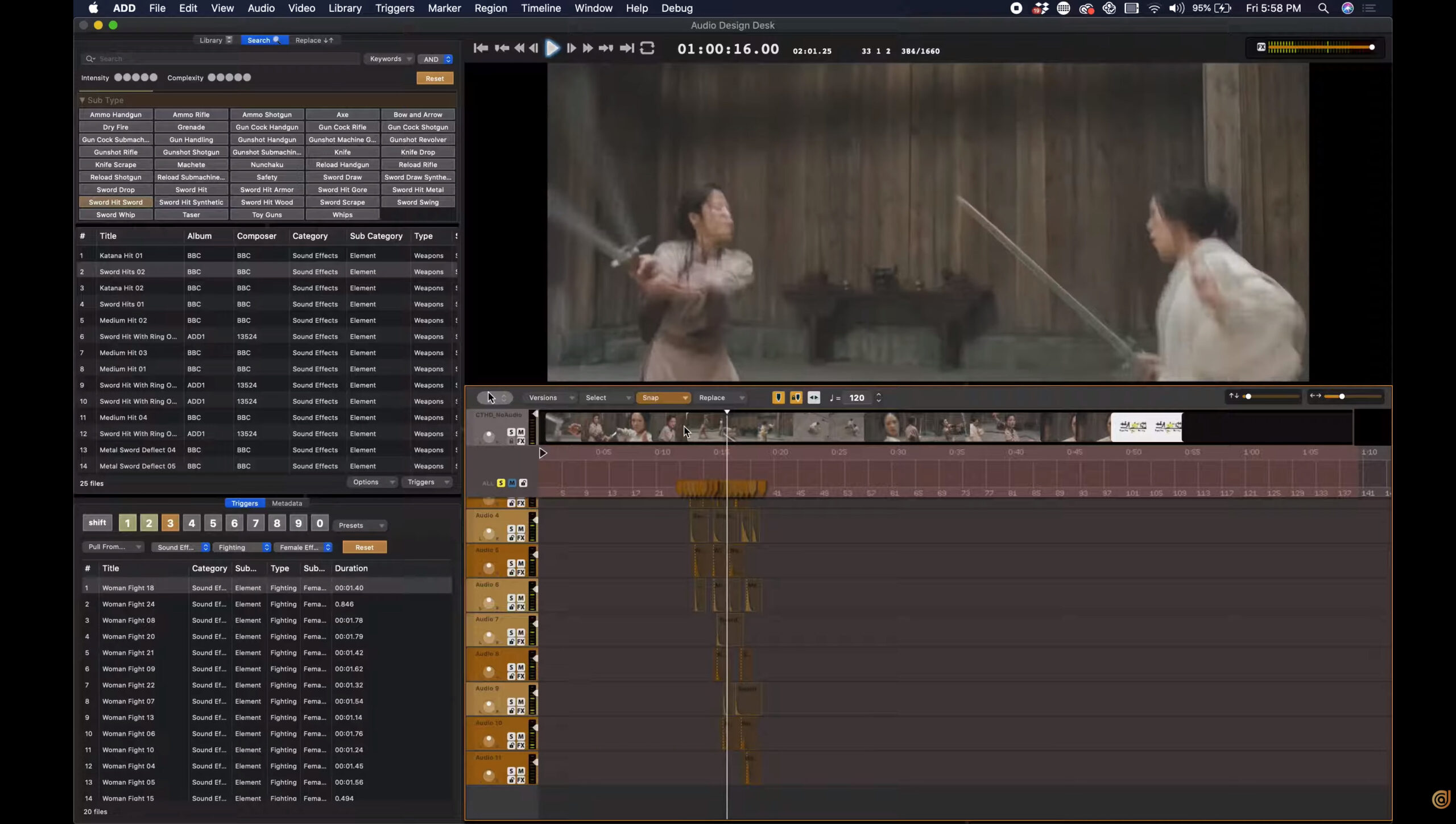This screenshot has height=824, width=1456.
Task: Click the Wi-Fi status icon in the menu bar
Action: pyautogui.click(x=1154, y=8)
